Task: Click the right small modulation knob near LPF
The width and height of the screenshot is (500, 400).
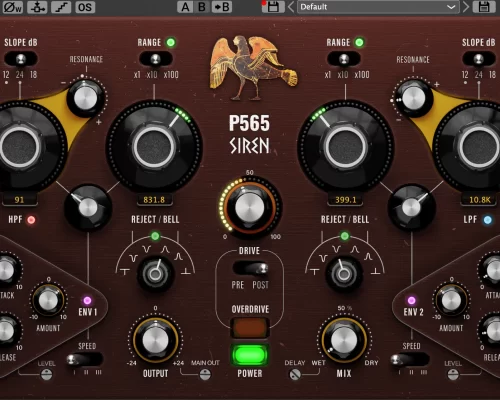Action: click(411, 207)
